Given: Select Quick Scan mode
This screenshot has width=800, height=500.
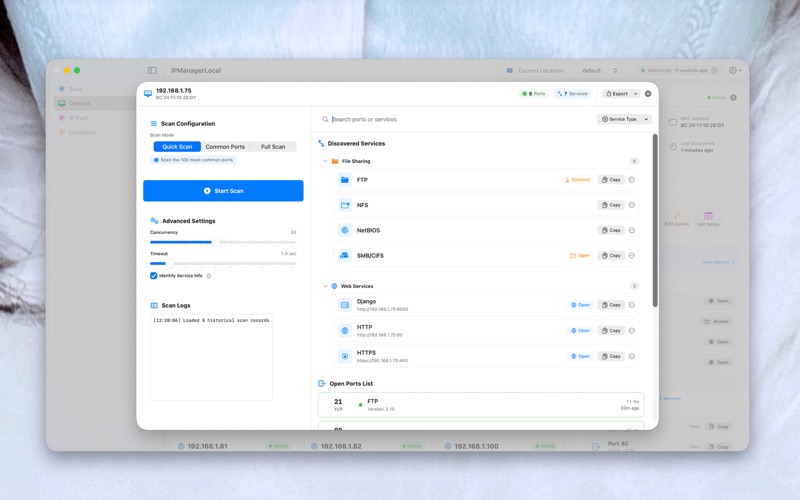Looking at the screenshot, I should point(177,146).
